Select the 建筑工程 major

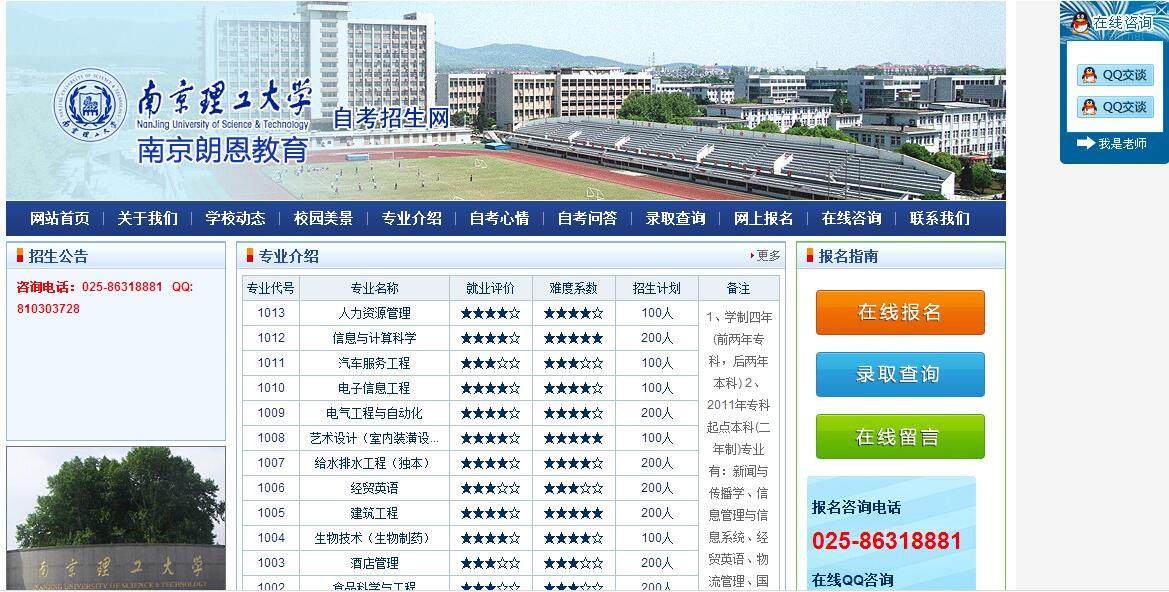click(374, 513)
